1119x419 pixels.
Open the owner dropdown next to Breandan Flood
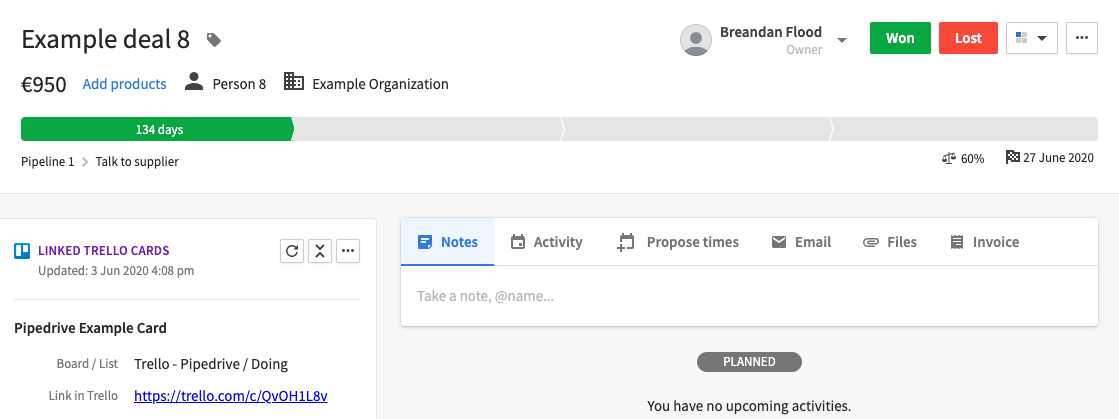842,39
